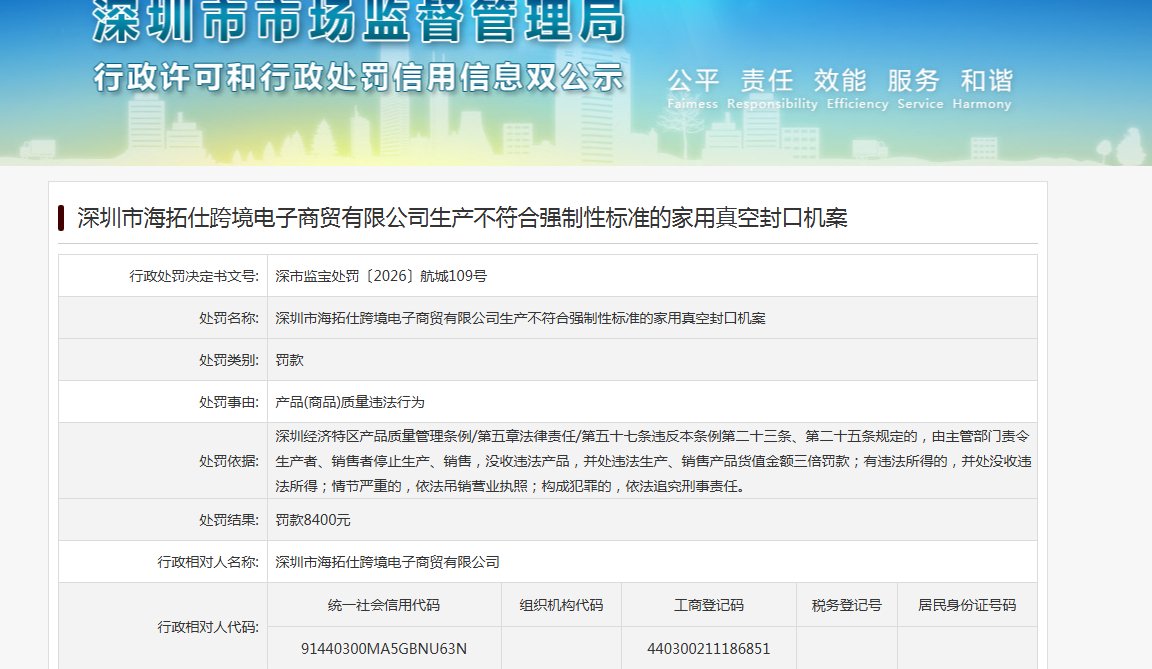Click the 罚款 value in 处罚类别 row
The image size is (1152, 669).
click(289, 360)
